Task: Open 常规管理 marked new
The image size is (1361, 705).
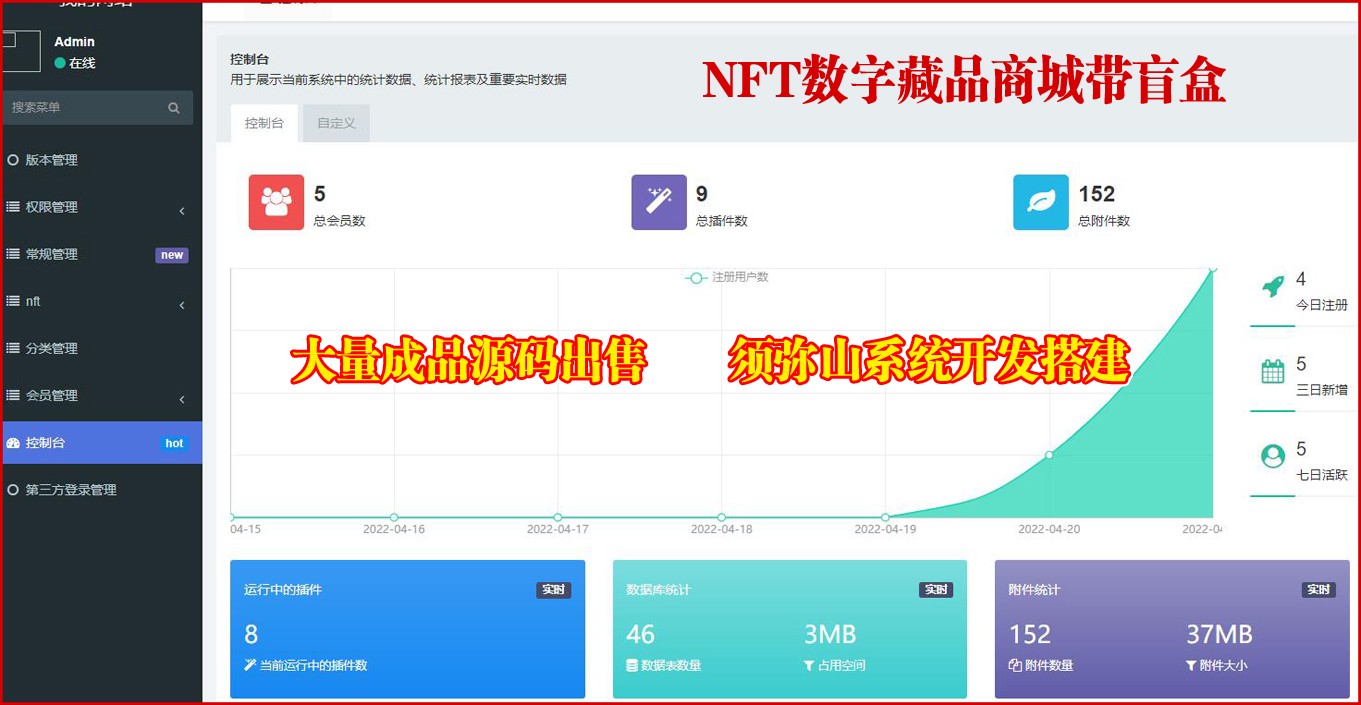Action: [x=52, y=254]
